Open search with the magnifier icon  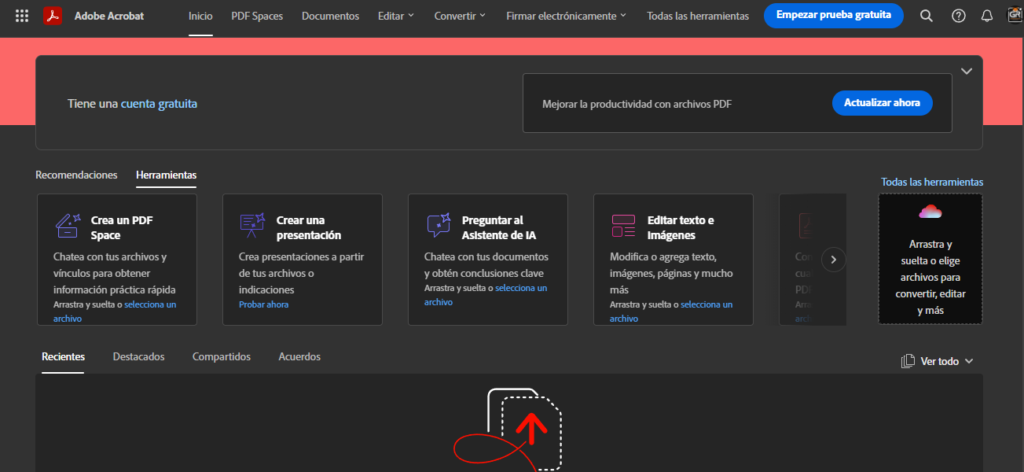pos(926,16)
